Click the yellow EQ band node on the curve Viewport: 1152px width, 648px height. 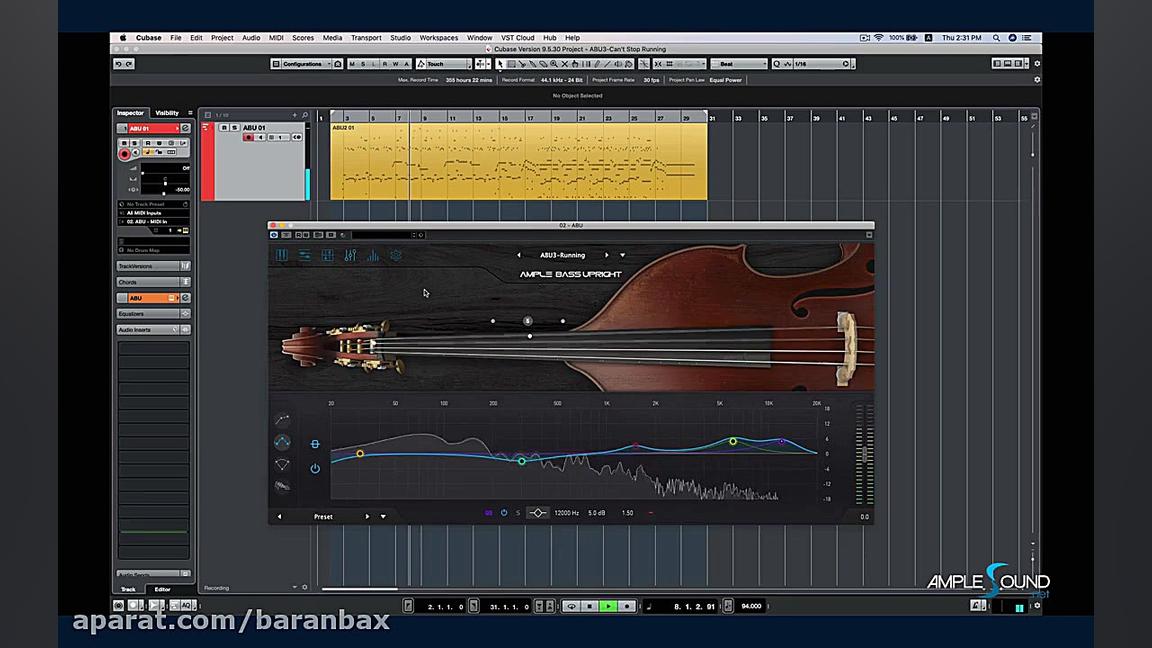(360, 454)
